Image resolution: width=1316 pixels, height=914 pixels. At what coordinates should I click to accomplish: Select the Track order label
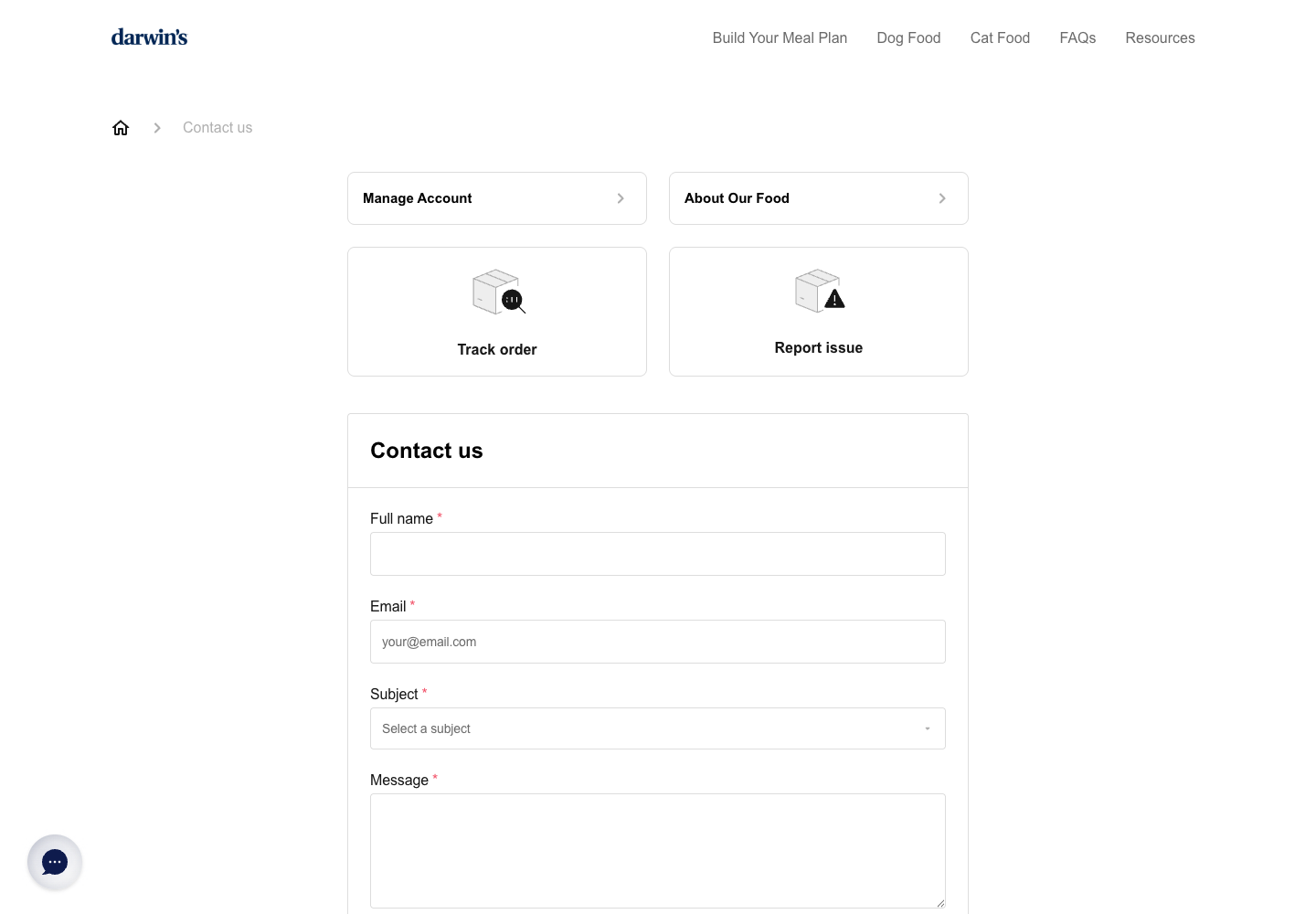497,349
